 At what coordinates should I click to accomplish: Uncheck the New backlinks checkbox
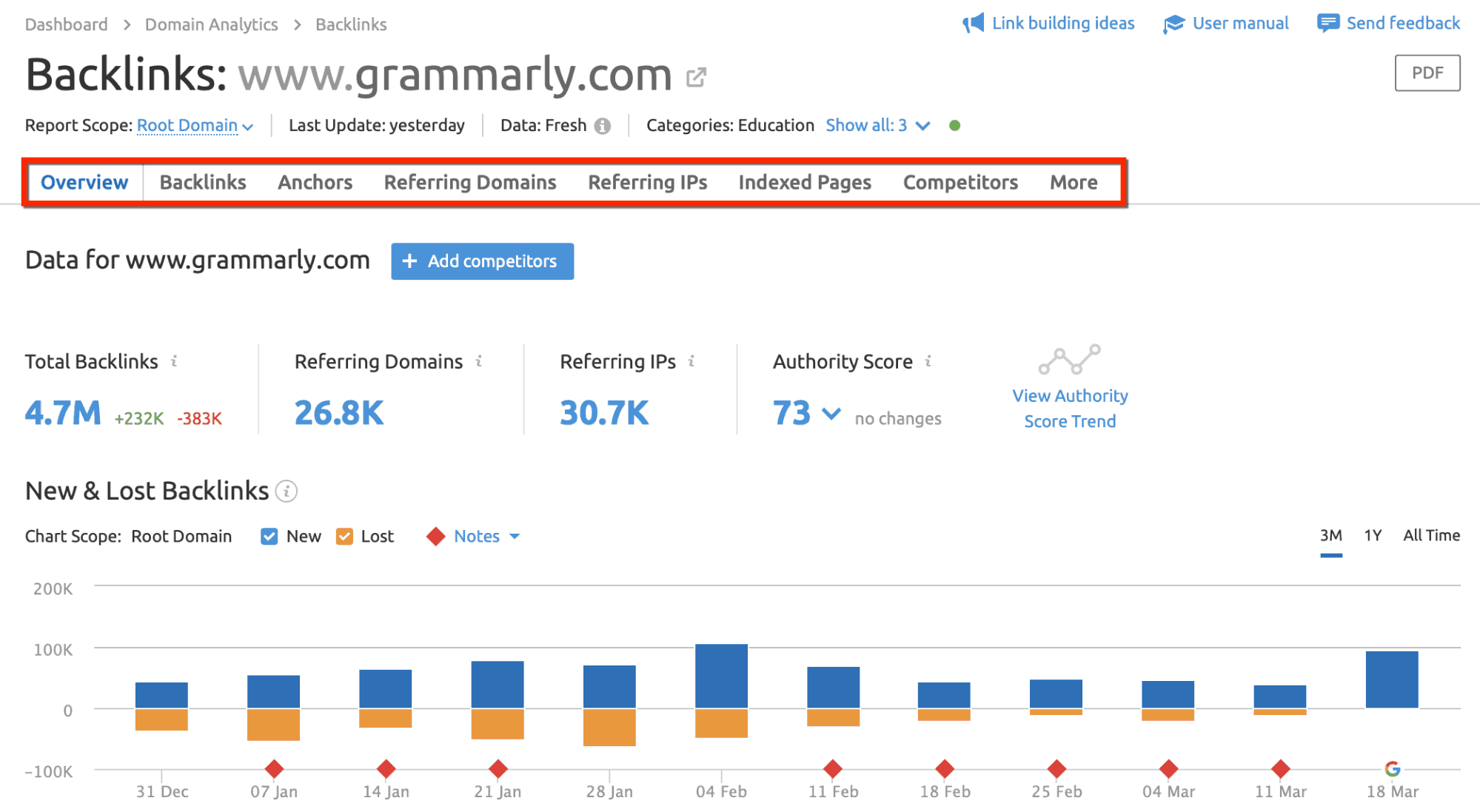pyautogui.click(x=268, y=536)
